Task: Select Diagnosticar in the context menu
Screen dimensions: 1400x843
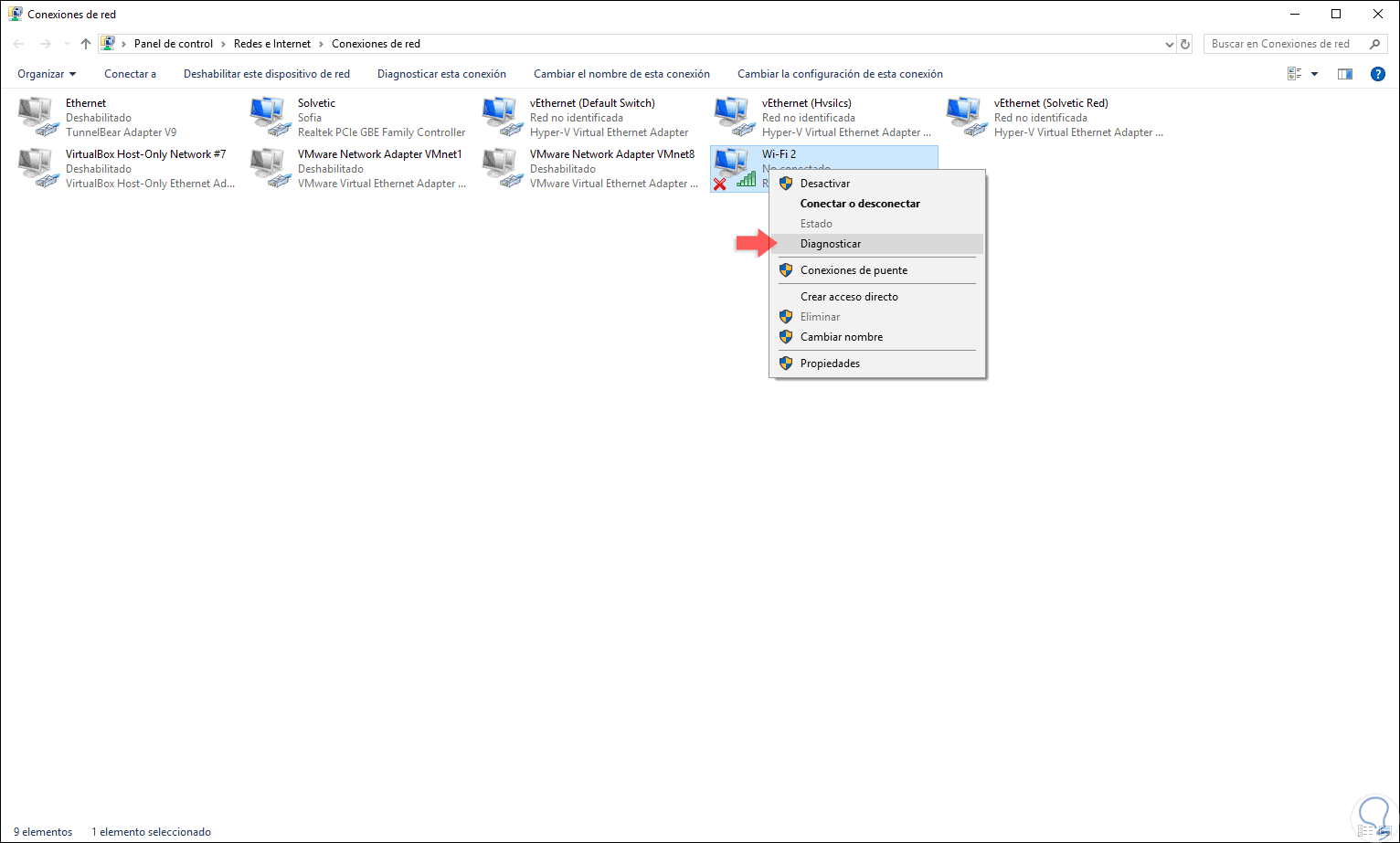Action: [877, 244]
